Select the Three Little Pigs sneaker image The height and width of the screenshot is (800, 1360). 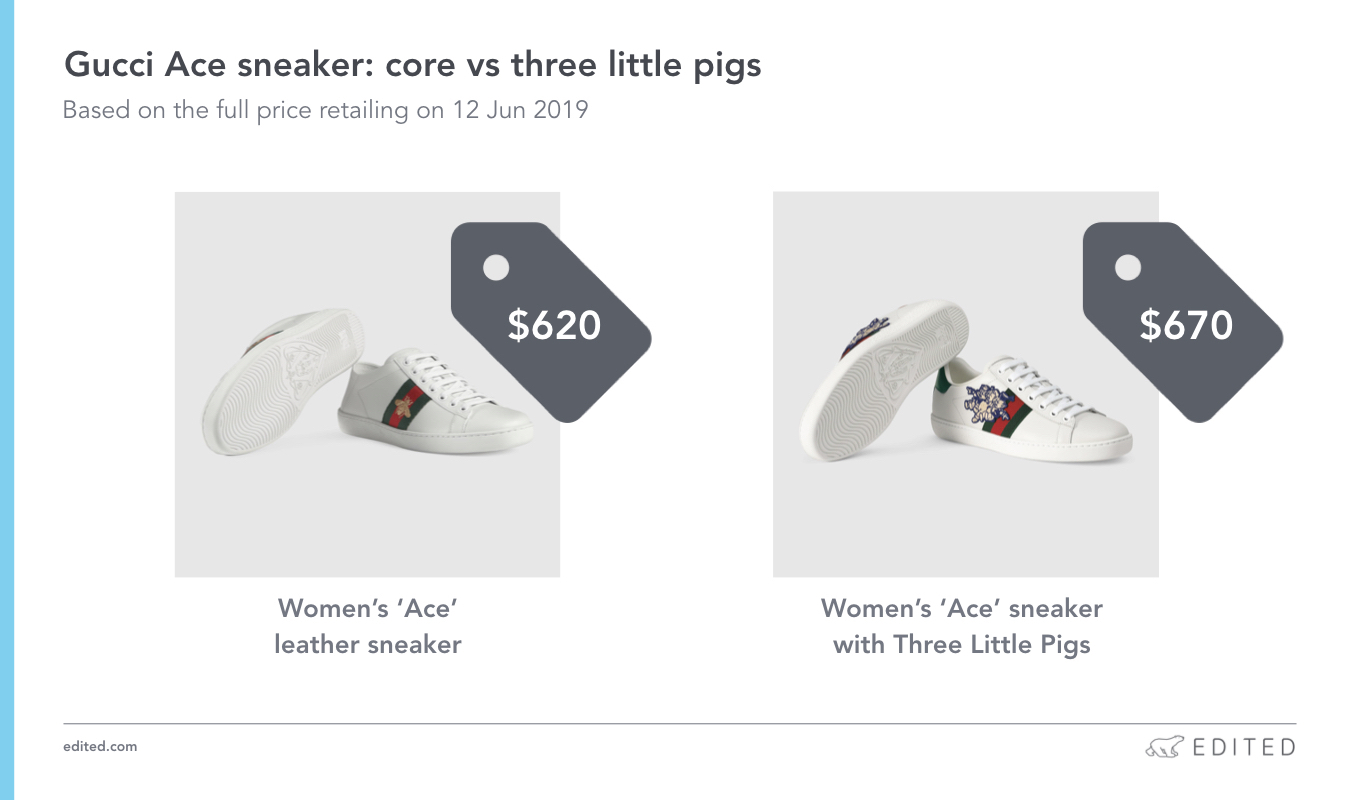tap(966, 384)
